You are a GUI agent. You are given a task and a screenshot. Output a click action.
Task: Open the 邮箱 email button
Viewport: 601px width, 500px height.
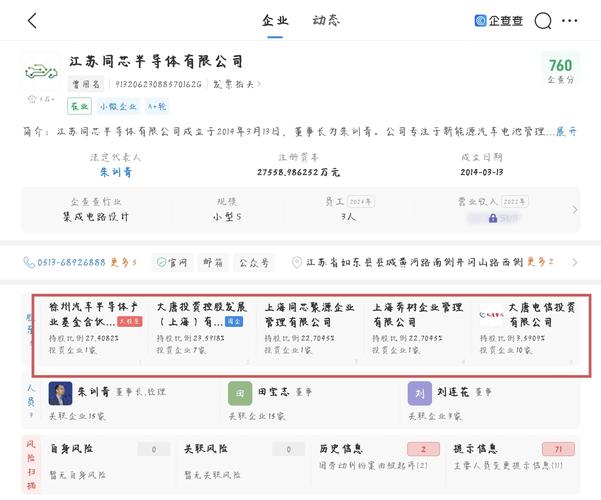(x=213, y=263)
